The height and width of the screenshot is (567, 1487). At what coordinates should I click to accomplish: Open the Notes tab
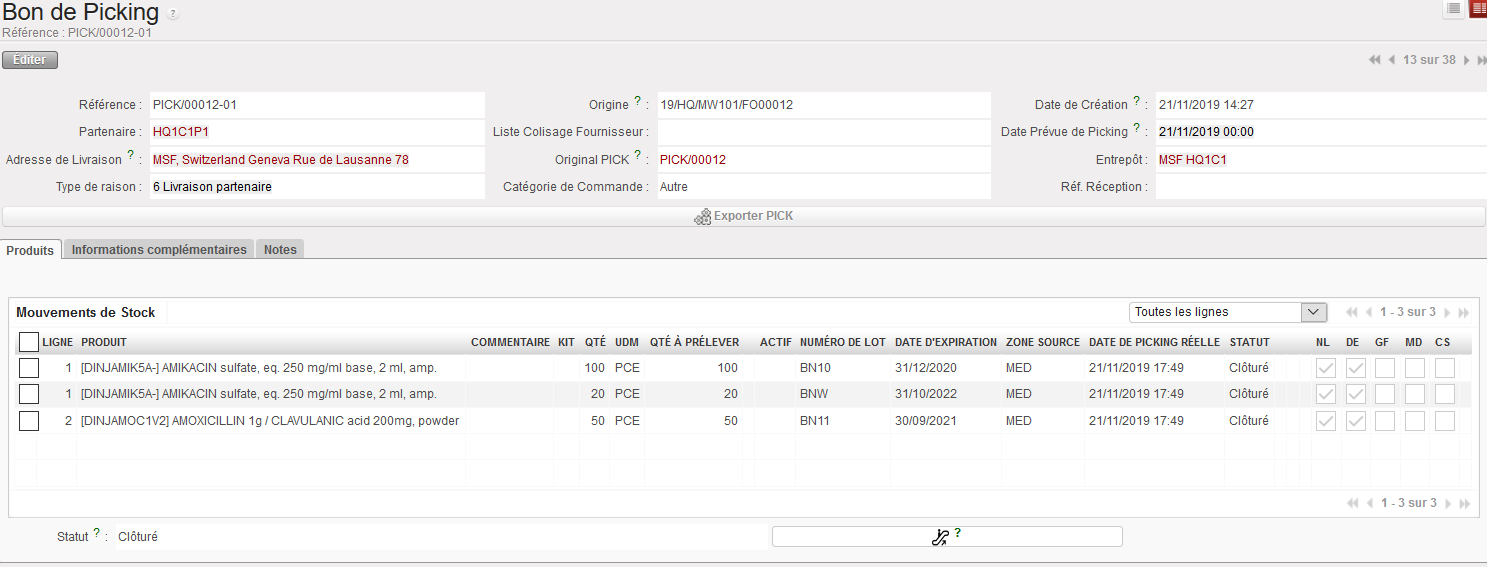(x=280, y=250)
